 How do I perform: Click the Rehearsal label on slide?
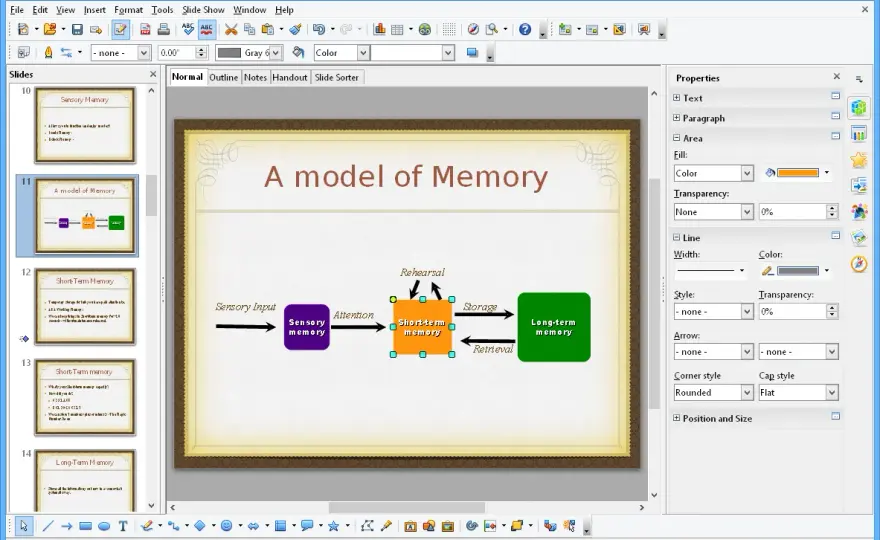422,272
